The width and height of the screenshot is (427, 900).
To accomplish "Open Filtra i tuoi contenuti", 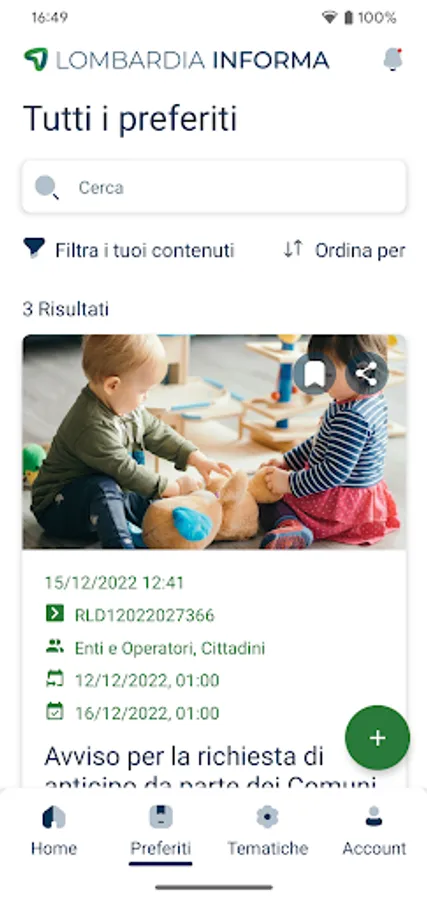I will coord(129,250).
